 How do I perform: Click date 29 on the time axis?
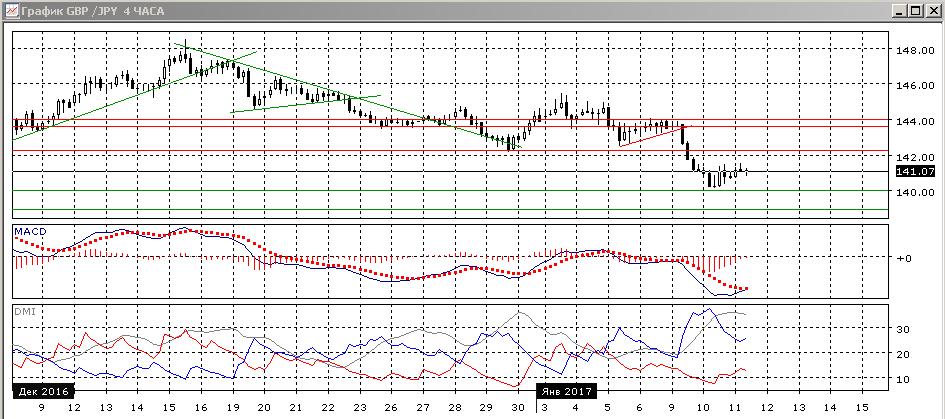pyautogui.click(x=486, y=407)
